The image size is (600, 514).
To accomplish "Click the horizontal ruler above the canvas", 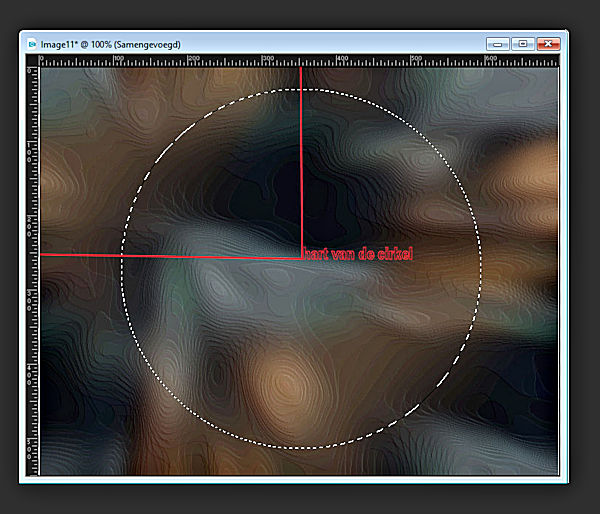I will [x=299, y=61].
